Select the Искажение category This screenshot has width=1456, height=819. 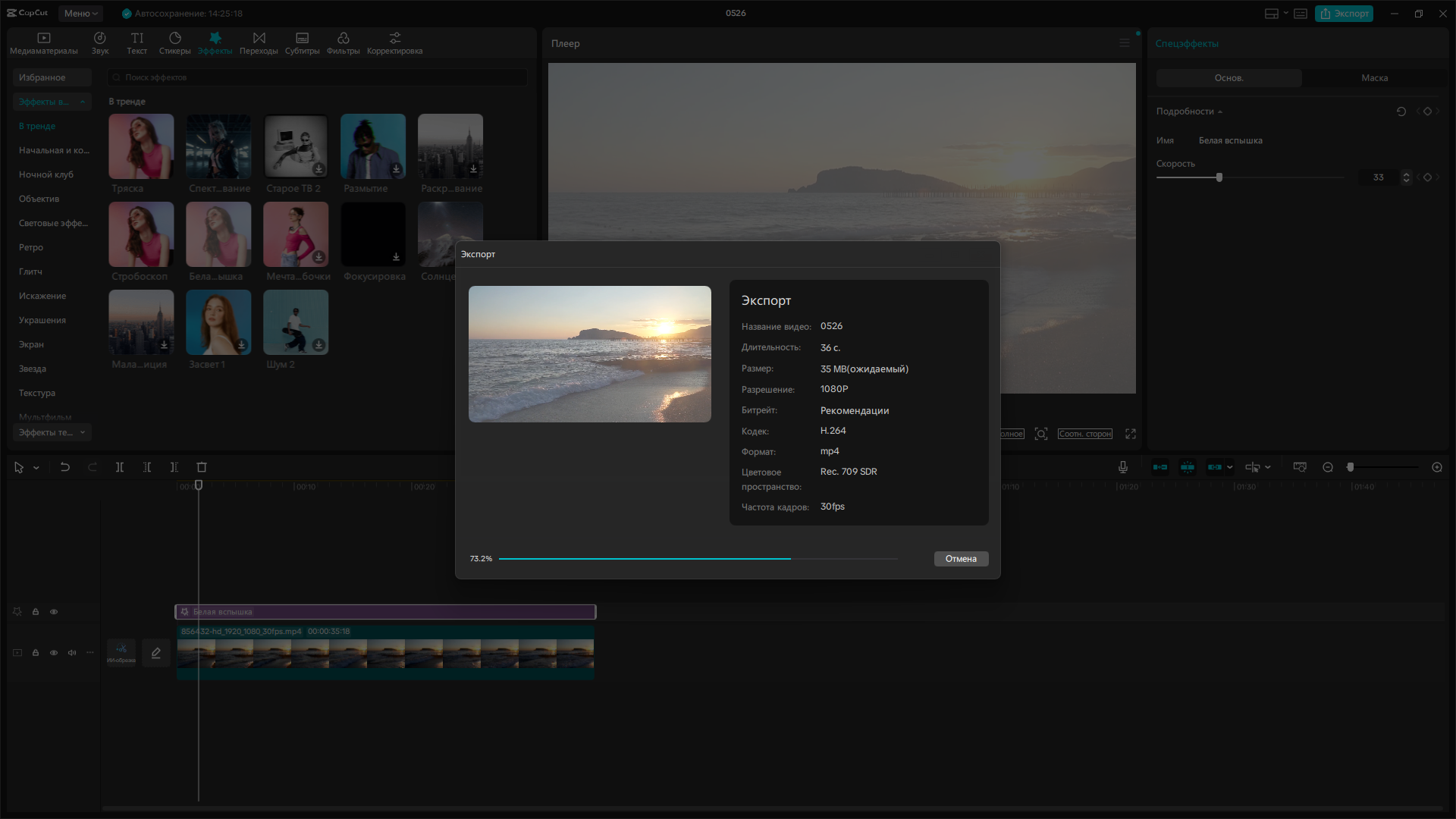click(x=42, y=296)
